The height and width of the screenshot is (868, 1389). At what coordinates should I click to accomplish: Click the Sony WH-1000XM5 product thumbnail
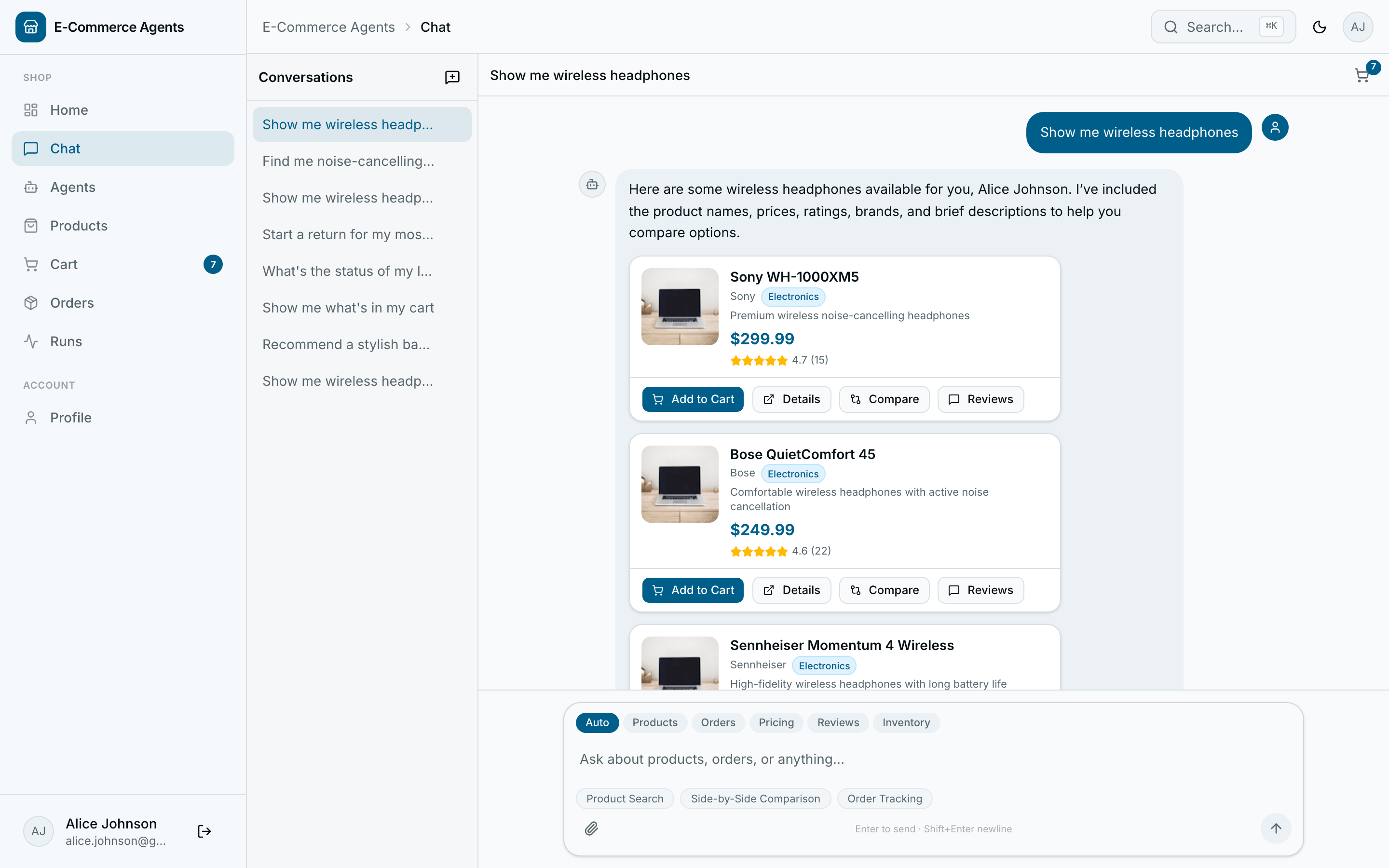click(x=680, y=307)
